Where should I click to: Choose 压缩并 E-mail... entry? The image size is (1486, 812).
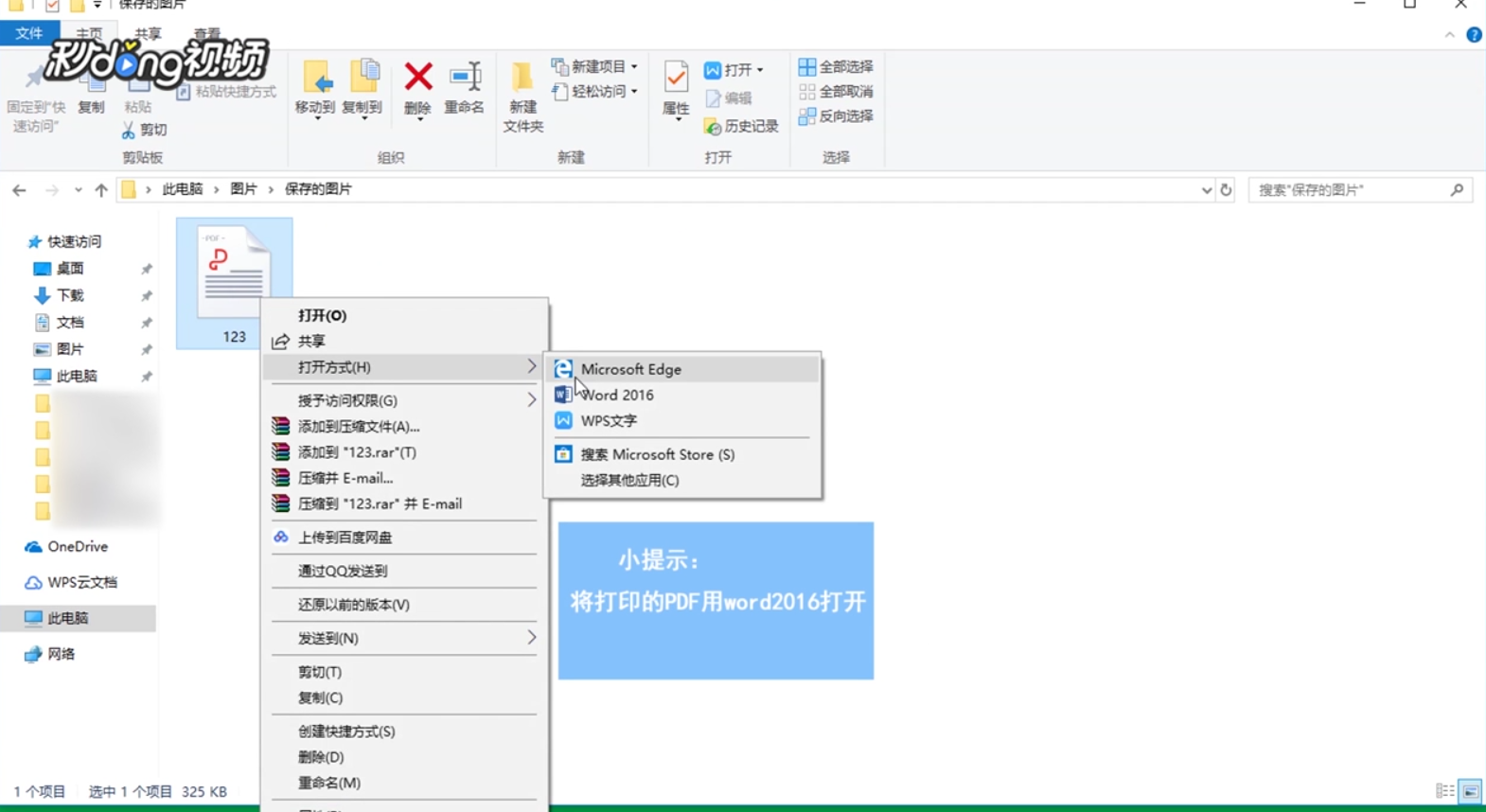click(x=404, y=478)
